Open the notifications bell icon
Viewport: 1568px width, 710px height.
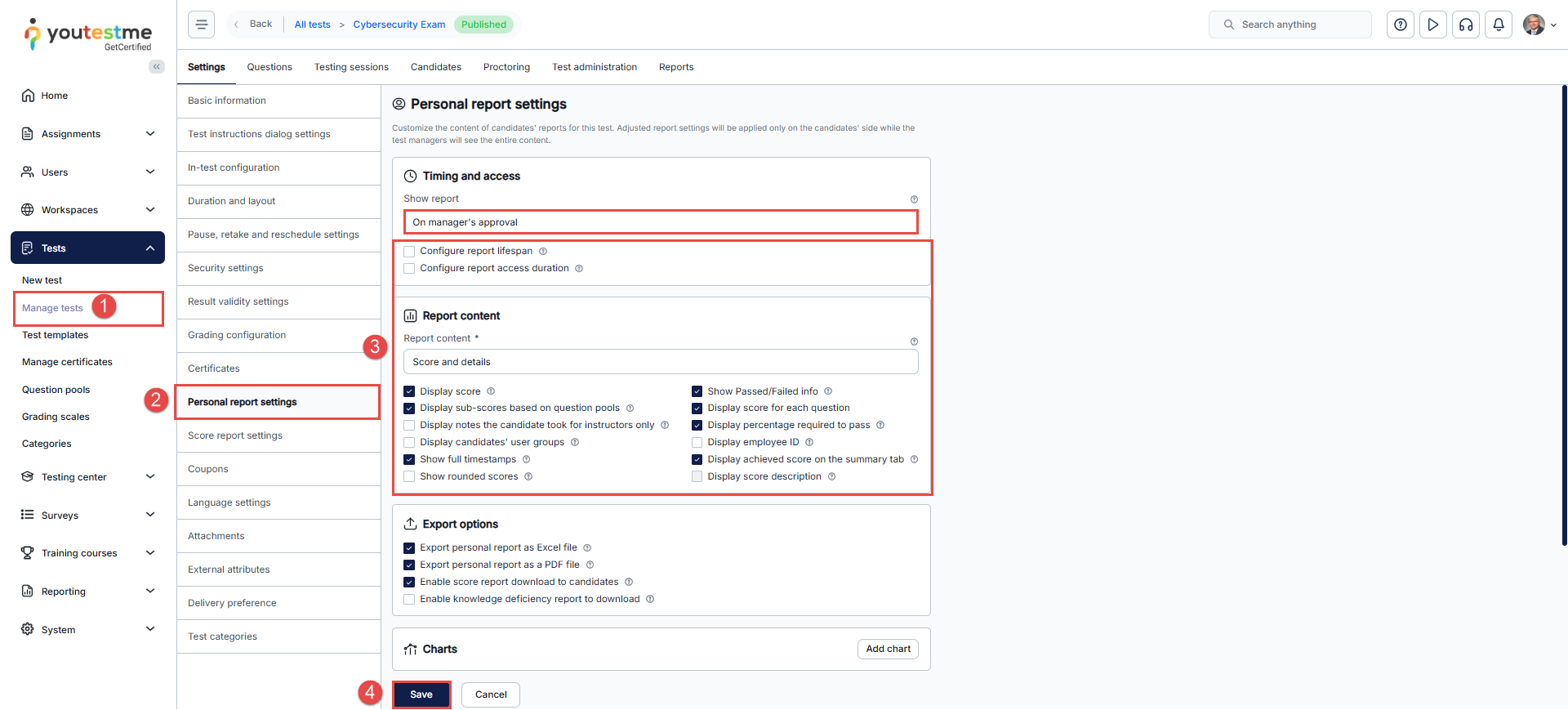click(x=1499, y=25)
